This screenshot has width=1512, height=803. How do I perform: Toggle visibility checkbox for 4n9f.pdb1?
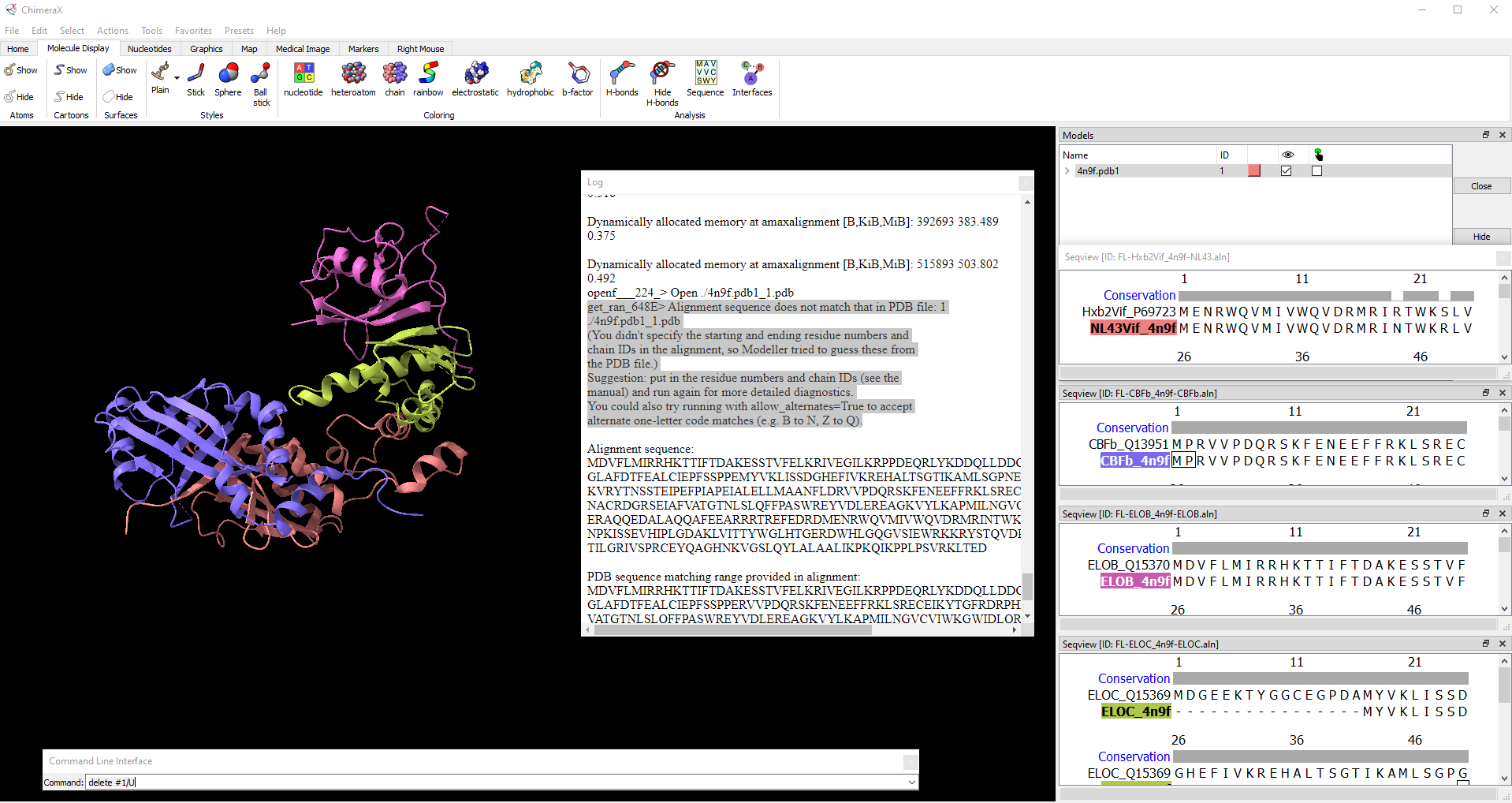(1287, 171)
